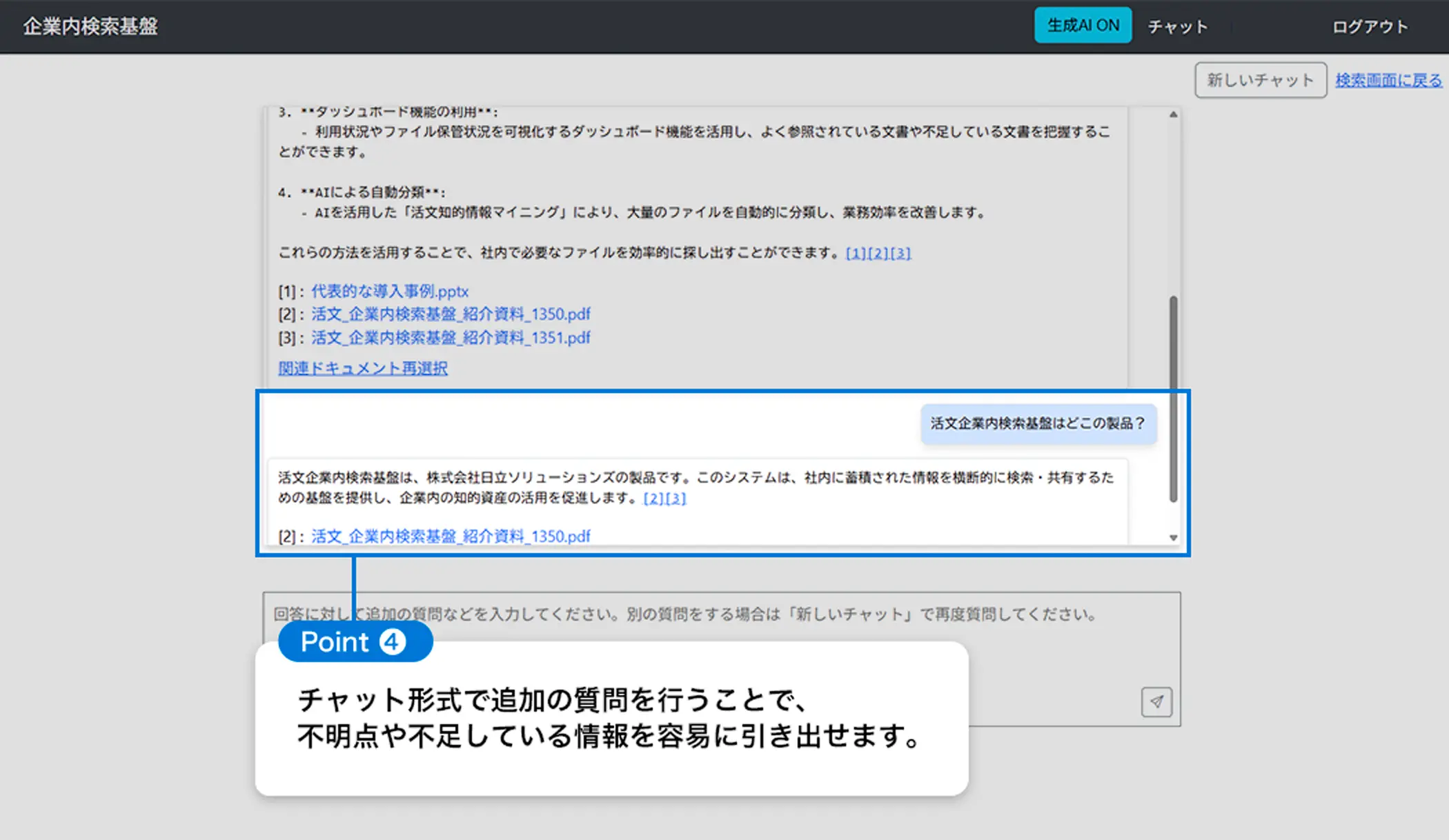Click the chat scroll-down arrow
1449x840 pixels.
(x=1173, y=537)
